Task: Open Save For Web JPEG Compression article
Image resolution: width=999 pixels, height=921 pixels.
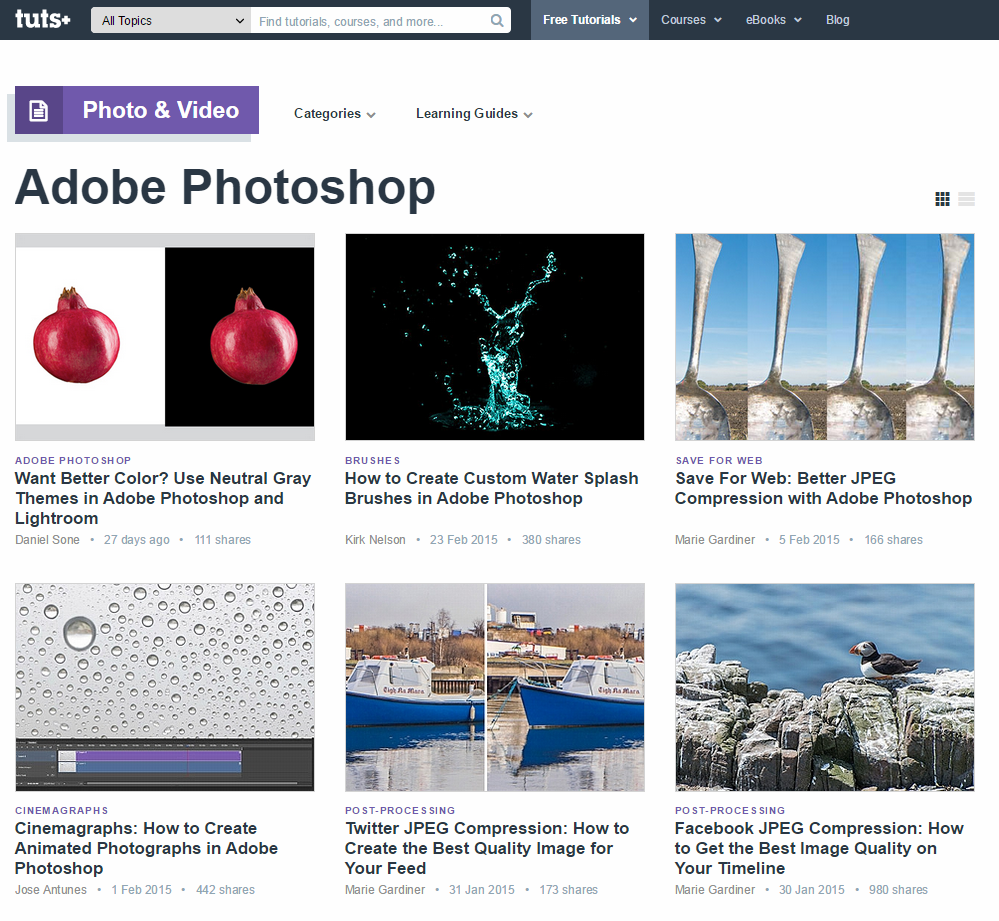Action: pos(823,488)
